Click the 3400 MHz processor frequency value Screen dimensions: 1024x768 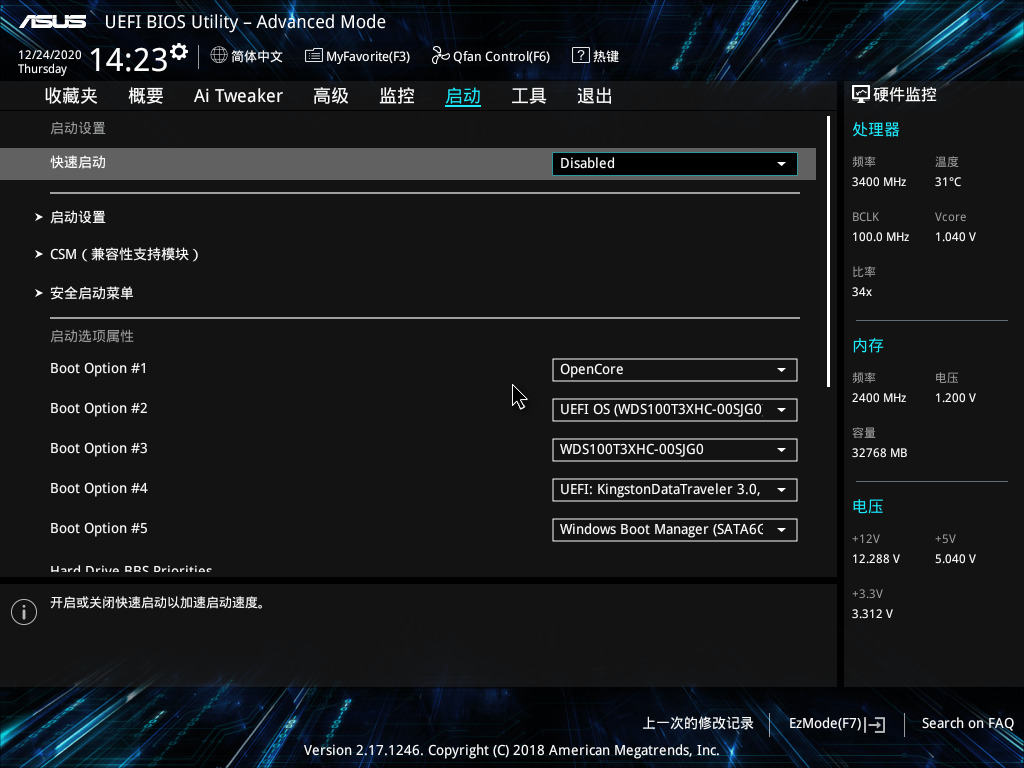pyautogui.click(x=879, y=182)
